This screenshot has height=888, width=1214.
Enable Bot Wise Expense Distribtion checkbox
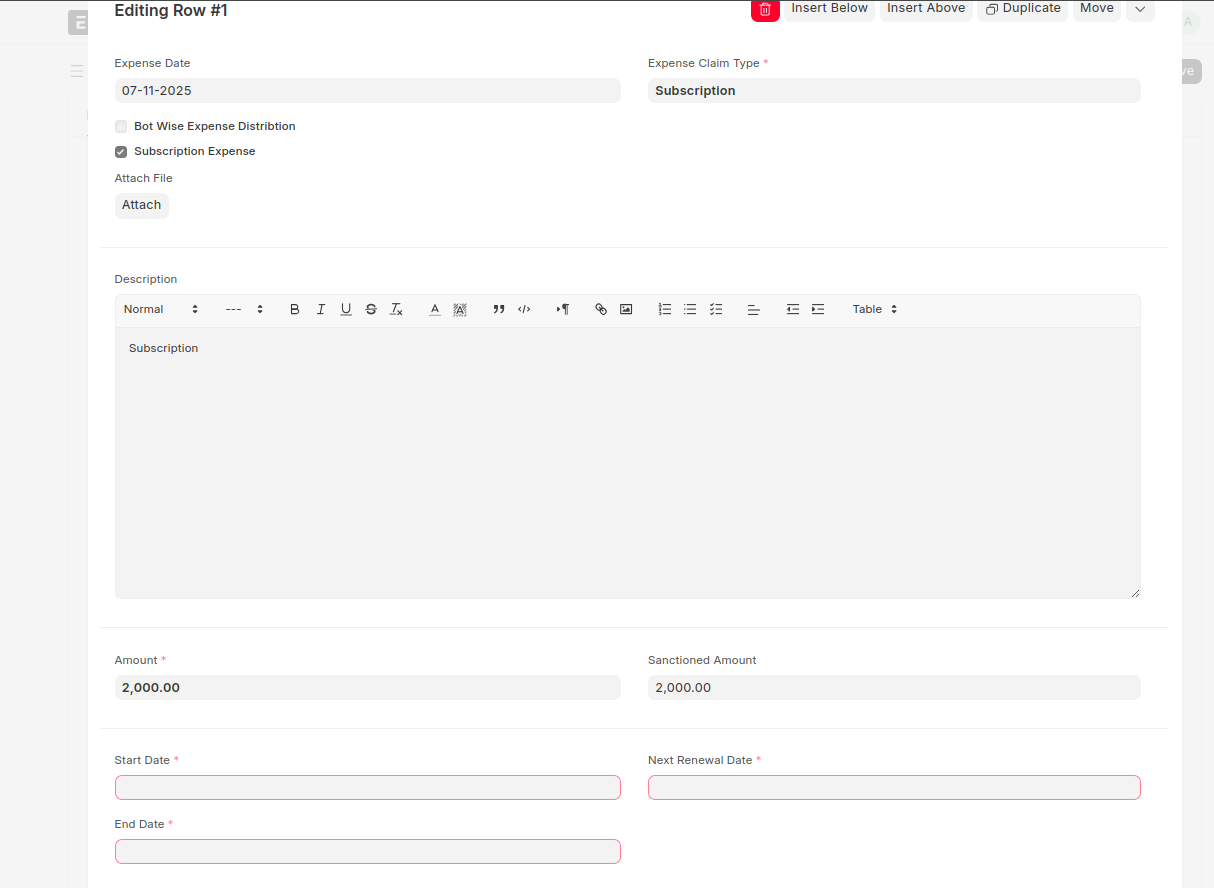tap(121, 127)
